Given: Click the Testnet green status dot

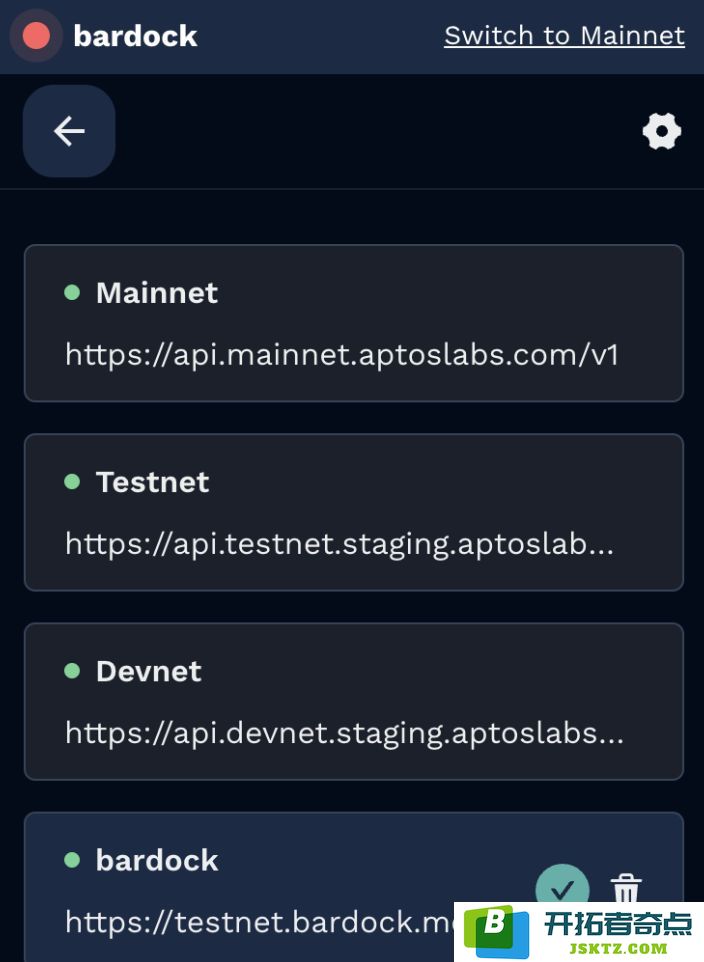Looking at the screenshot, I should [72, 482].
